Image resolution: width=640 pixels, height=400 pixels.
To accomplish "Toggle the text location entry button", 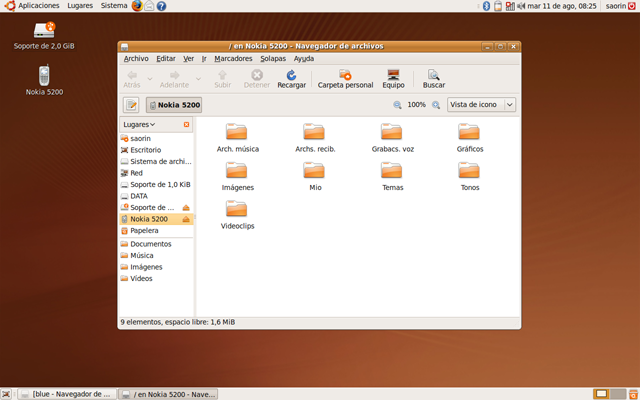I will click(x=131, y=105).
